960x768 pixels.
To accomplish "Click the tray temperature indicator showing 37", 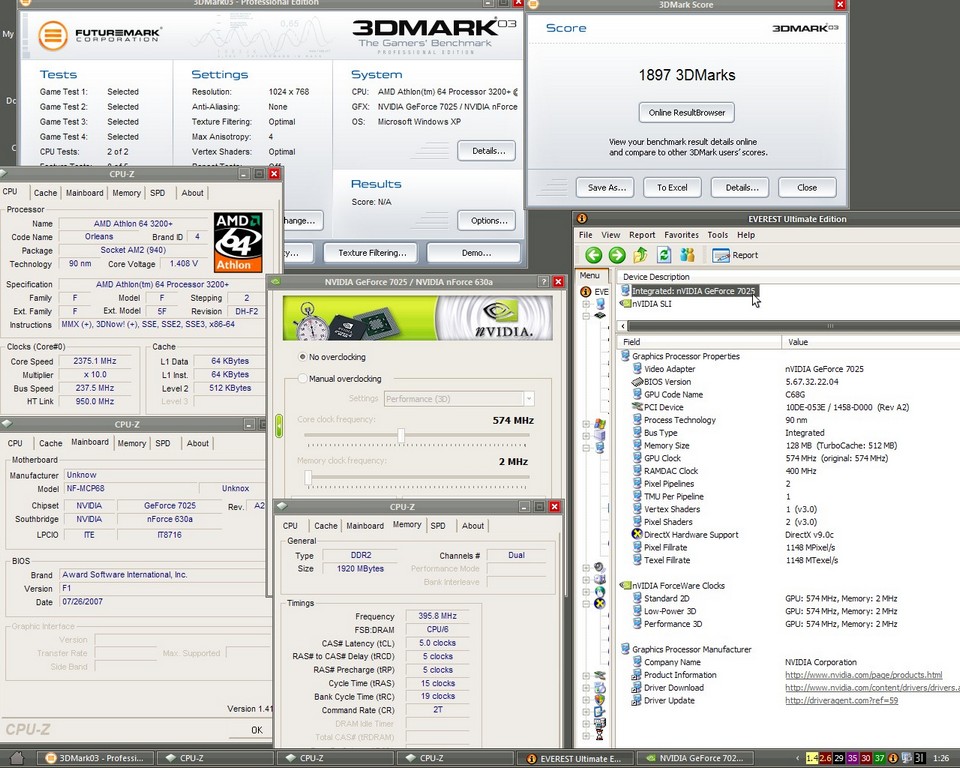I will coord(879,758).
